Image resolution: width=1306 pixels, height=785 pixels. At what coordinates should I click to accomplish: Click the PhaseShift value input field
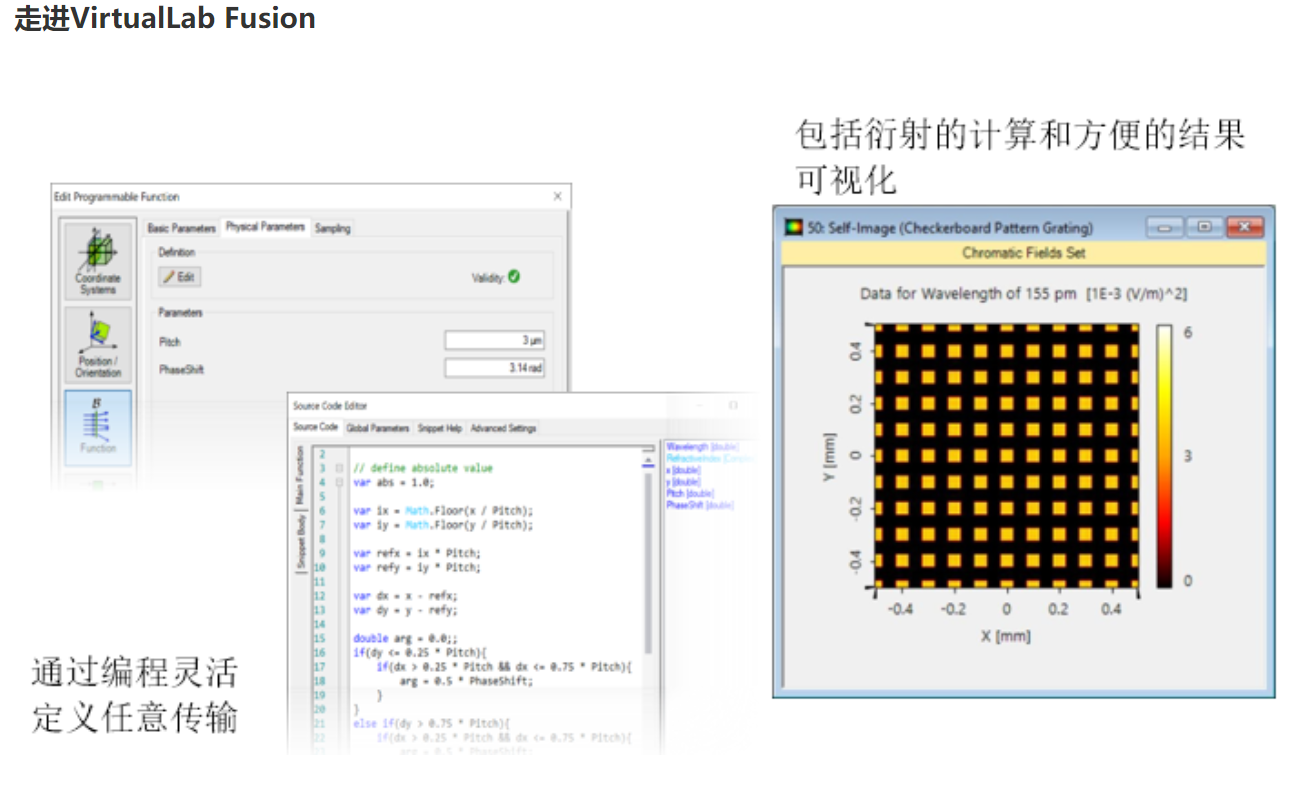pos(495,369)
